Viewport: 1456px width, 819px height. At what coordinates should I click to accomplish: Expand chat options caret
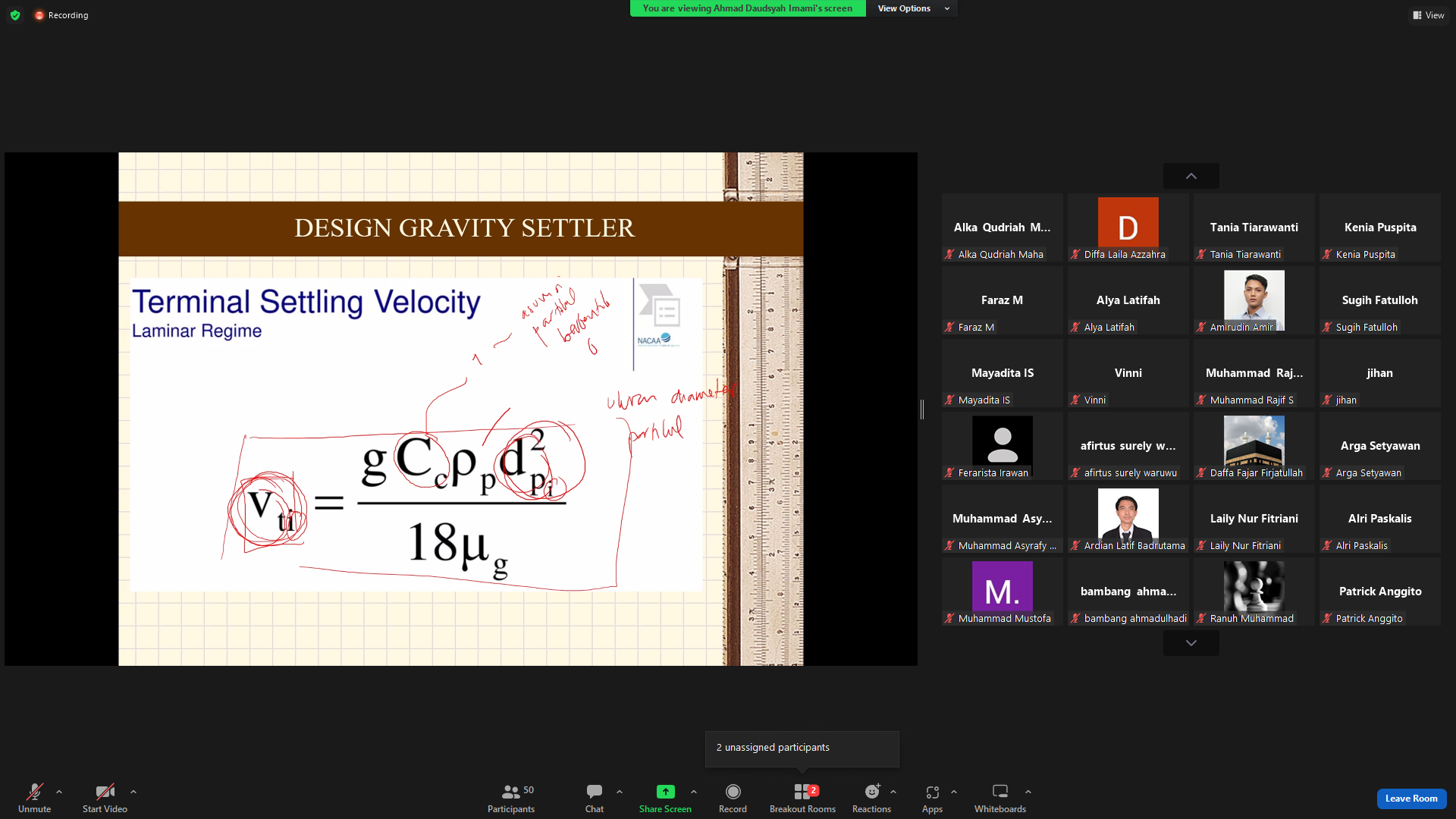620,792
